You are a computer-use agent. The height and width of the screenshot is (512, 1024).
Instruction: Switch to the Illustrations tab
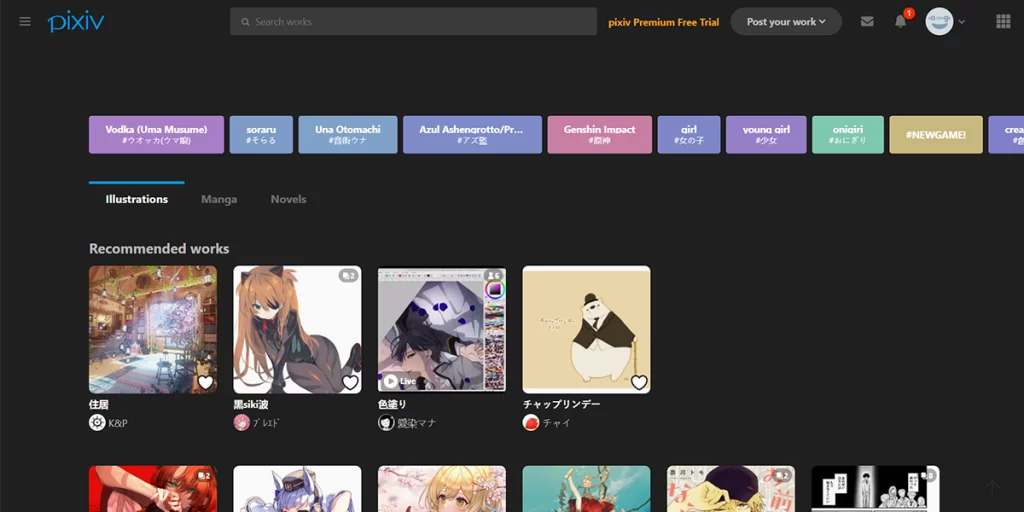136,199
